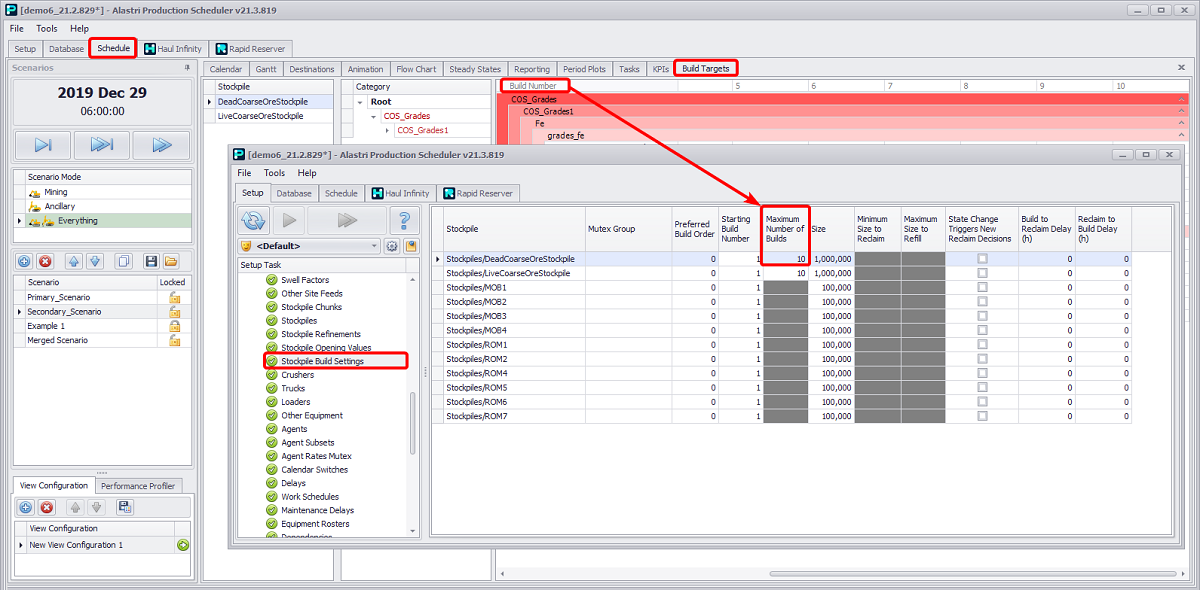Click the add scenario plus icon
Screen dimensions: 1200x590
coord(26,261)
